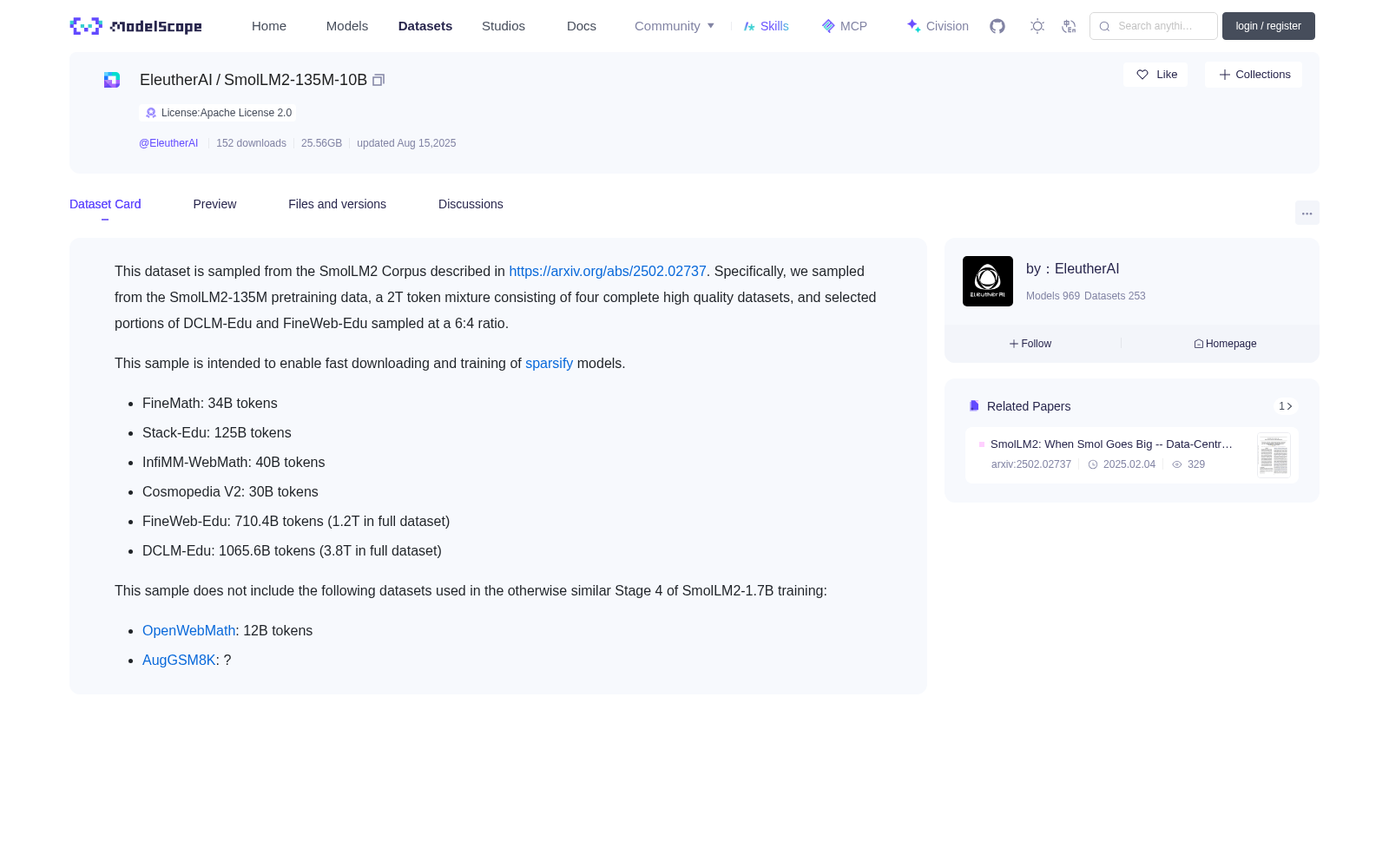Open the sparsify link
Viewport: 1389px width, 868px height.
click(x=549, y=364)
